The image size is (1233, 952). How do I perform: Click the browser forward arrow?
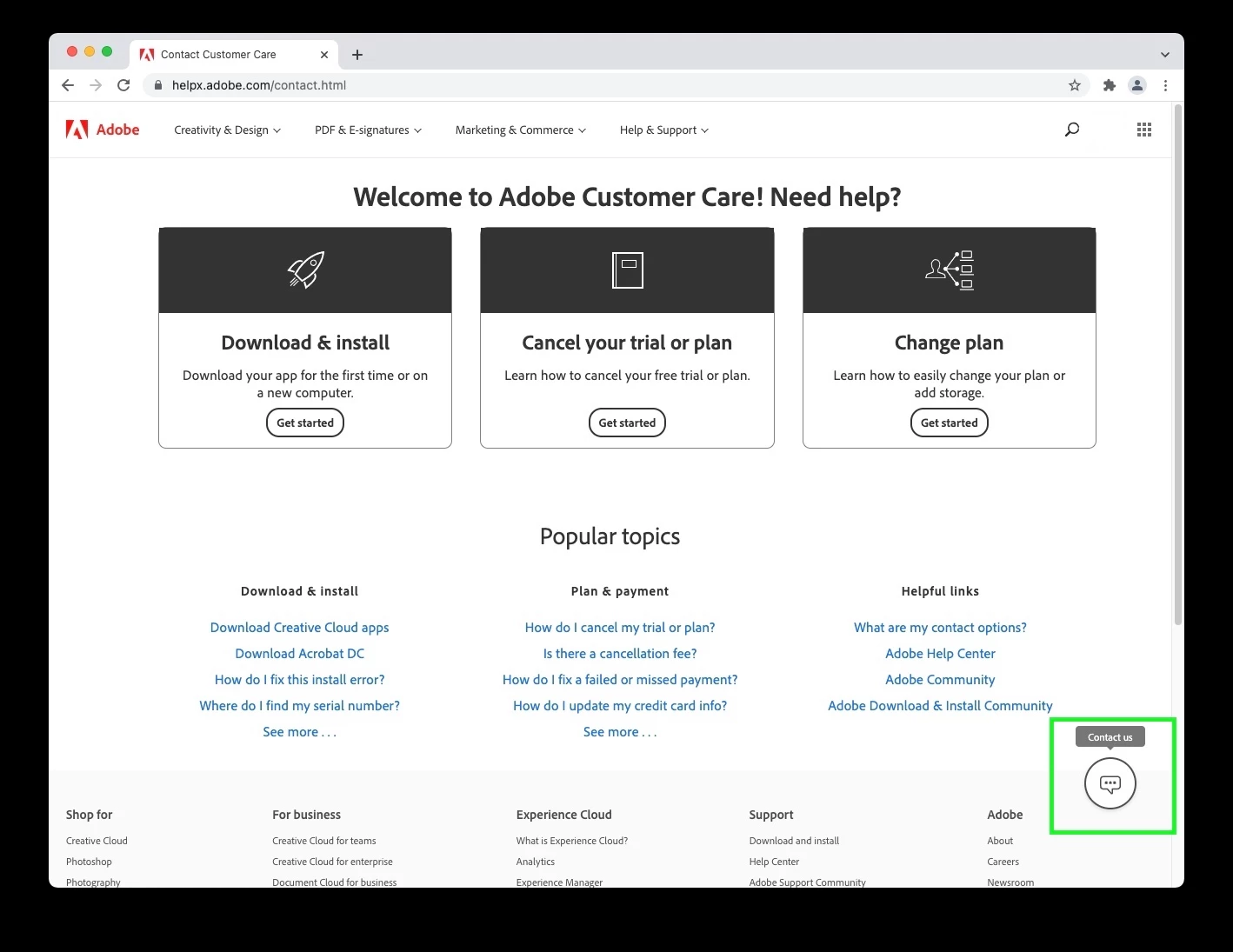[x=96, y=85]
